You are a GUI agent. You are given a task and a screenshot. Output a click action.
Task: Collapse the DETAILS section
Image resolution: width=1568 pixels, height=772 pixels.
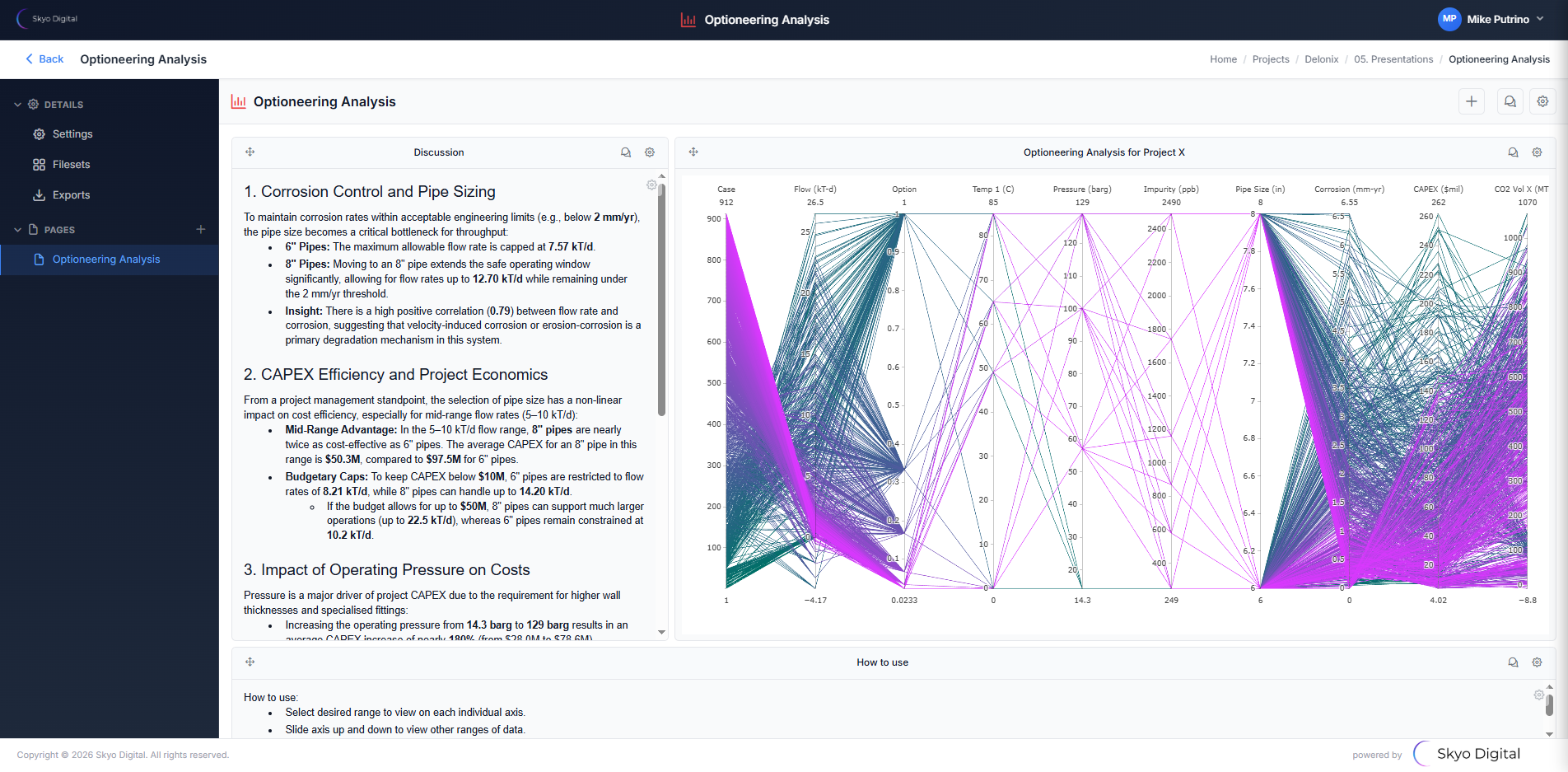(17, 104)
